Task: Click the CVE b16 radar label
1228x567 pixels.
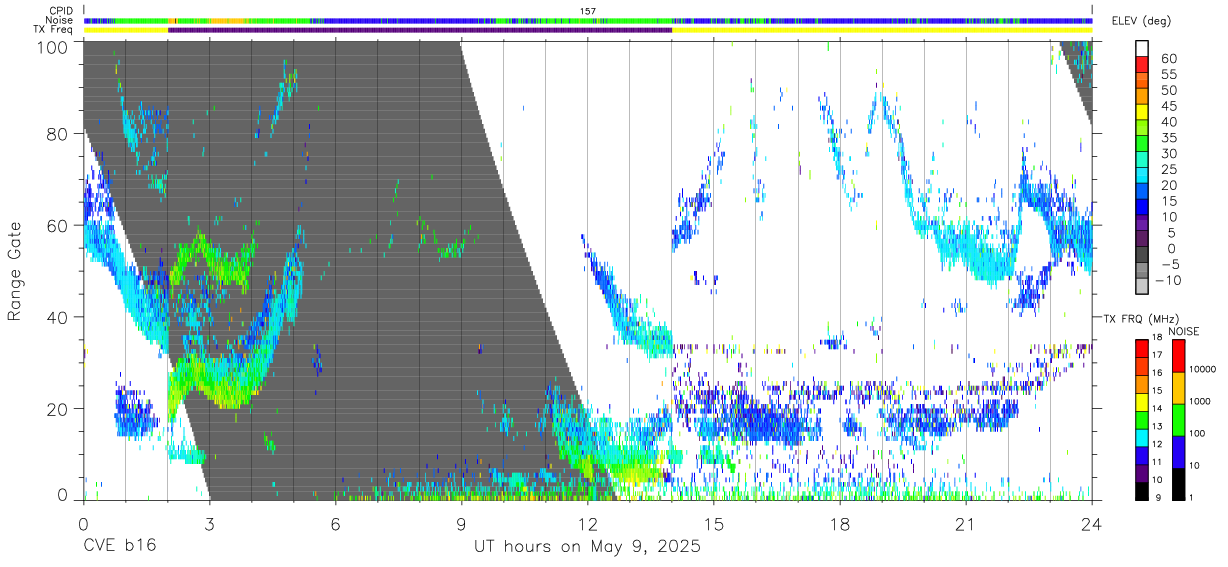Action: pyautogui.click(x=119, y=547)
